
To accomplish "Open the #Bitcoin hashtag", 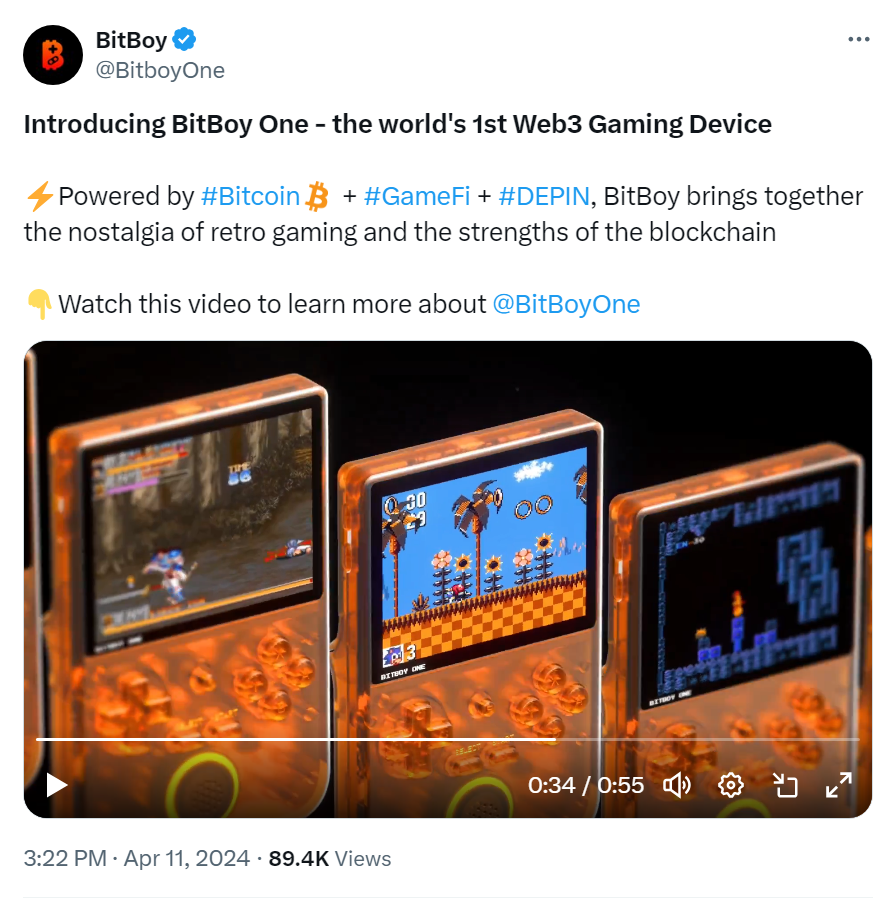I will pos(251,196).
